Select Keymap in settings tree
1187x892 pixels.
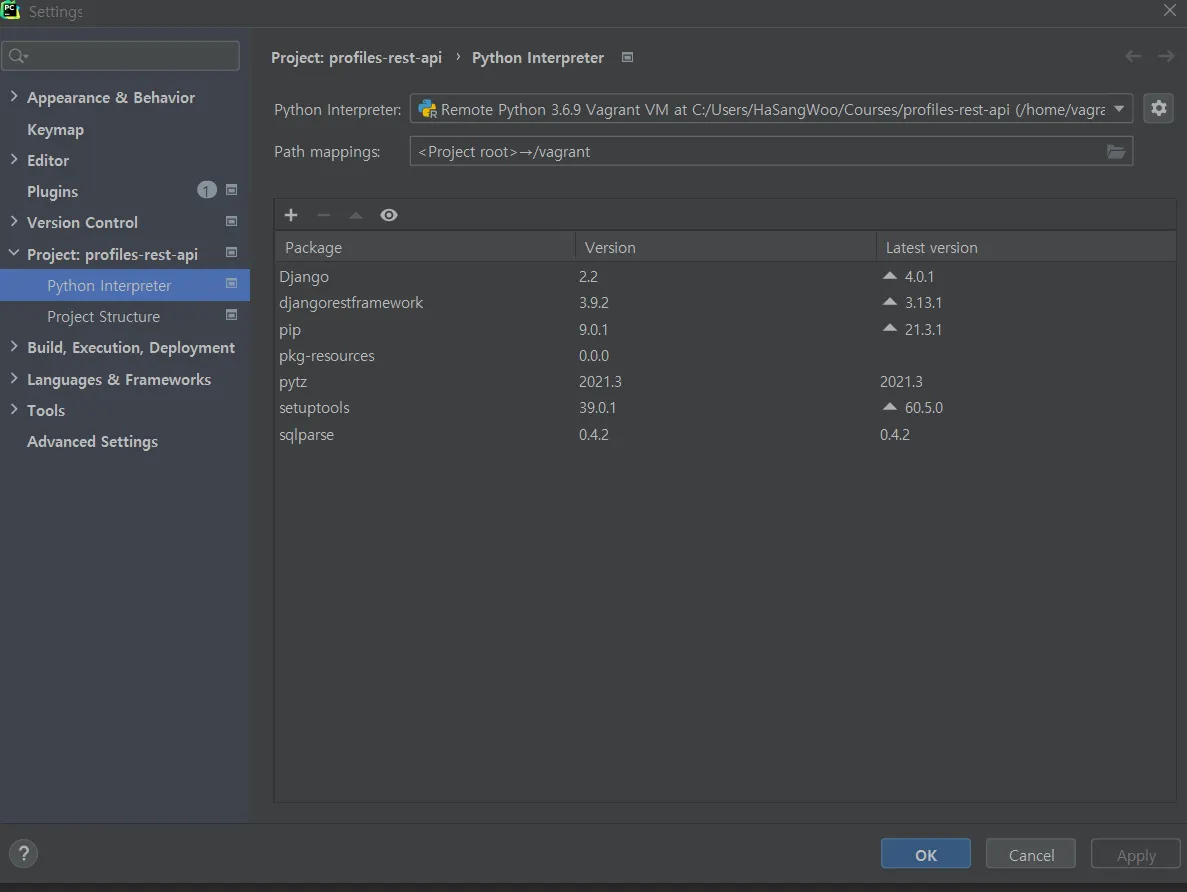pos(55,129)
